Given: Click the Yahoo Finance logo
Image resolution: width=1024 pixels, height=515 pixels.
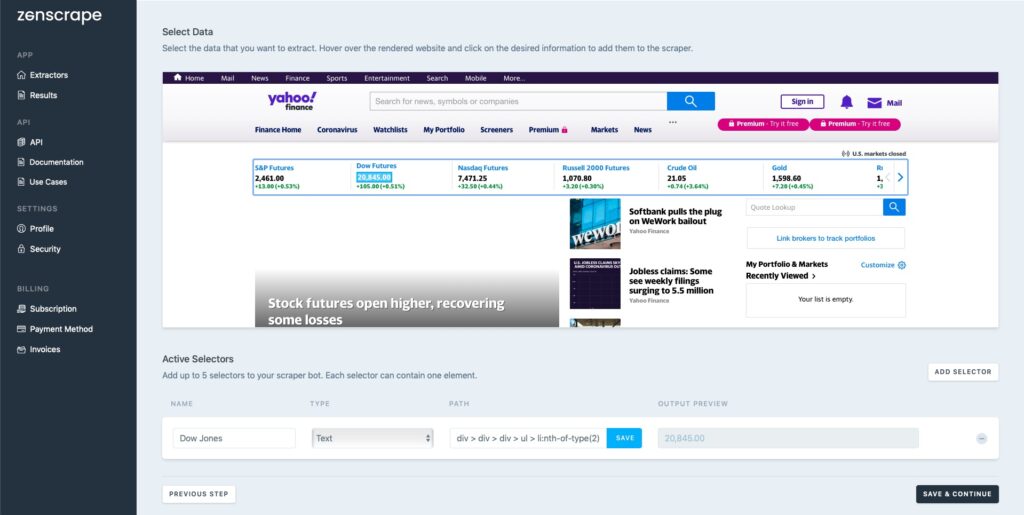Looking at the screenshot, I should (292, 101).
